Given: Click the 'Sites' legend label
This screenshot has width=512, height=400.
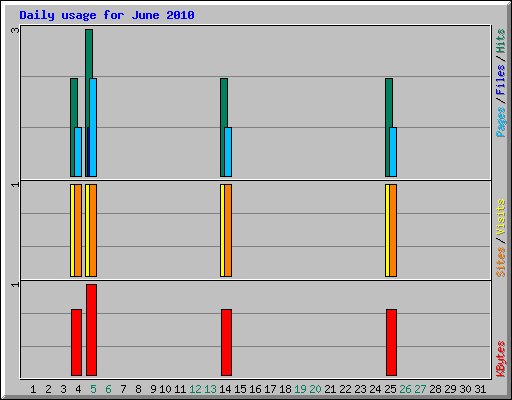Looking at the screenshot, I should (x=501, y=262).
